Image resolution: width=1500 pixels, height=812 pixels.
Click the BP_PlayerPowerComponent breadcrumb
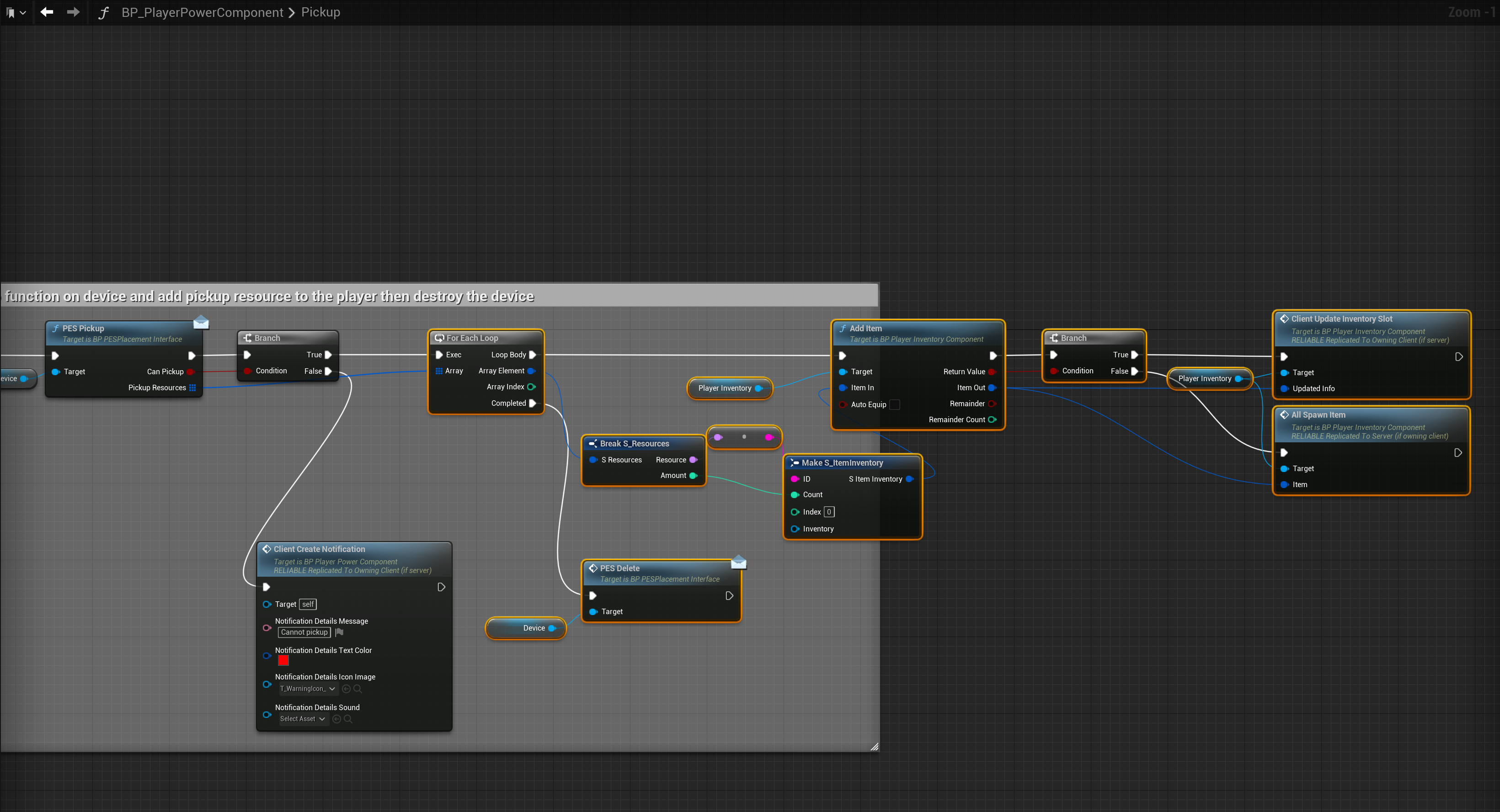[x=202, y=12]
